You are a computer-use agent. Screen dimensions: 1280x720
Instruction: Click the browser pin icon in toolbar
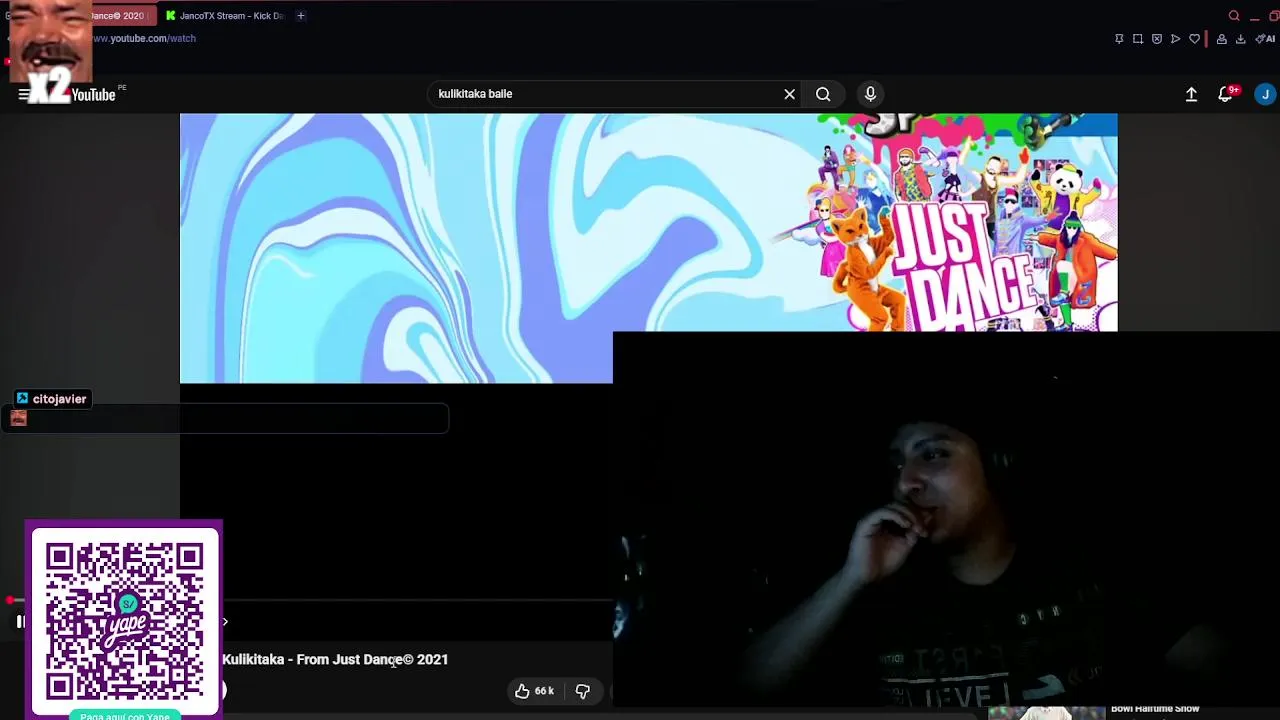pos(1119,39)
